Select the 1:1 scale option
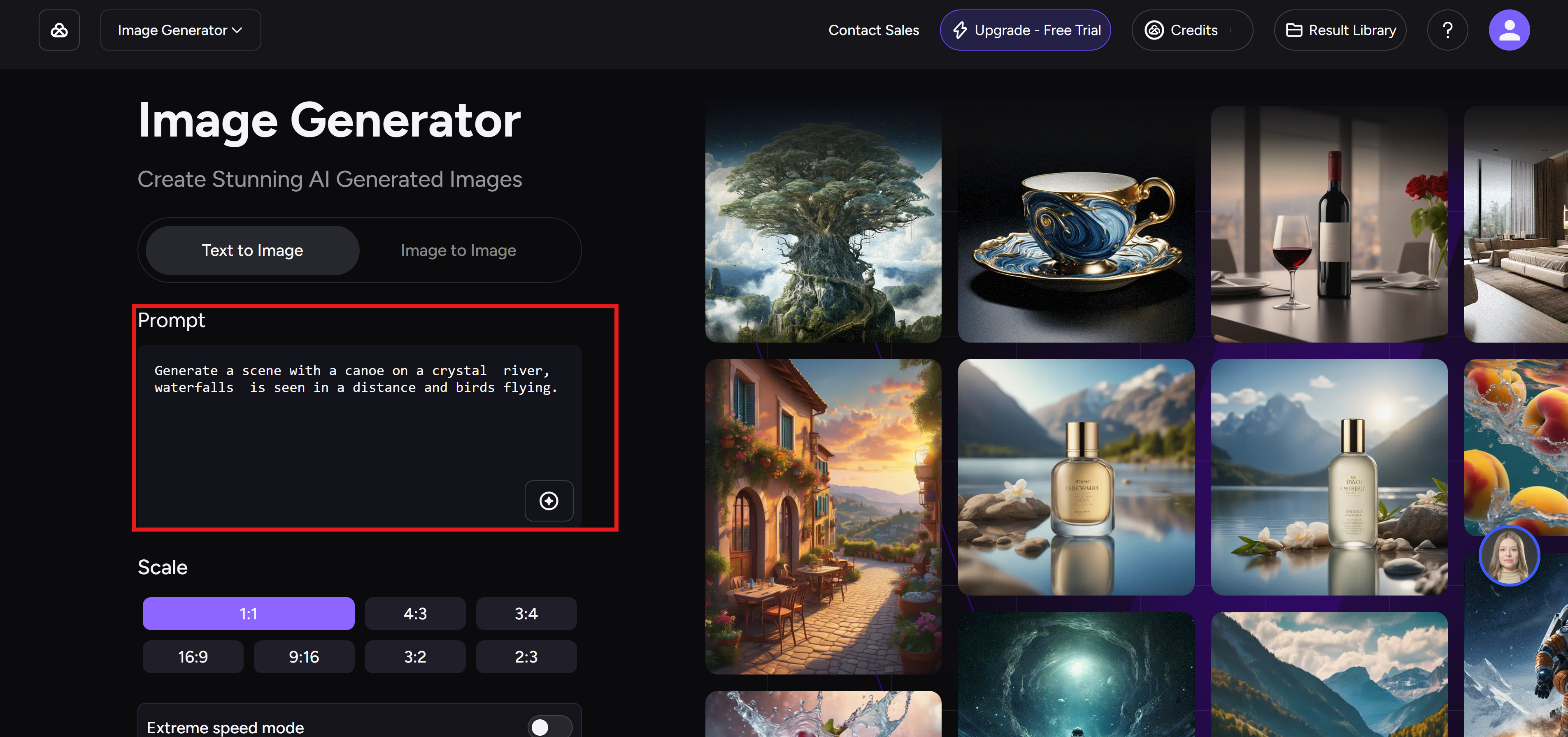 click(x=248, y=614)
